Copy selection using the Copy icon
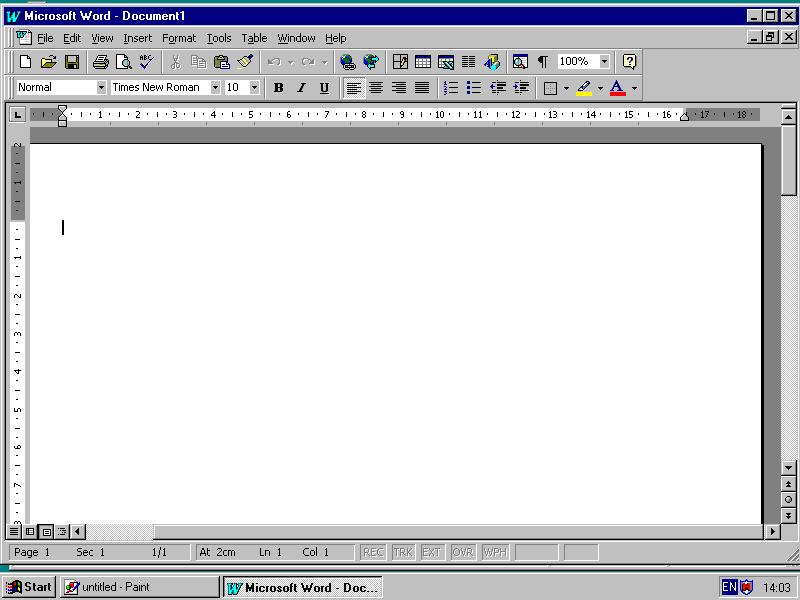 click(198, 62)
